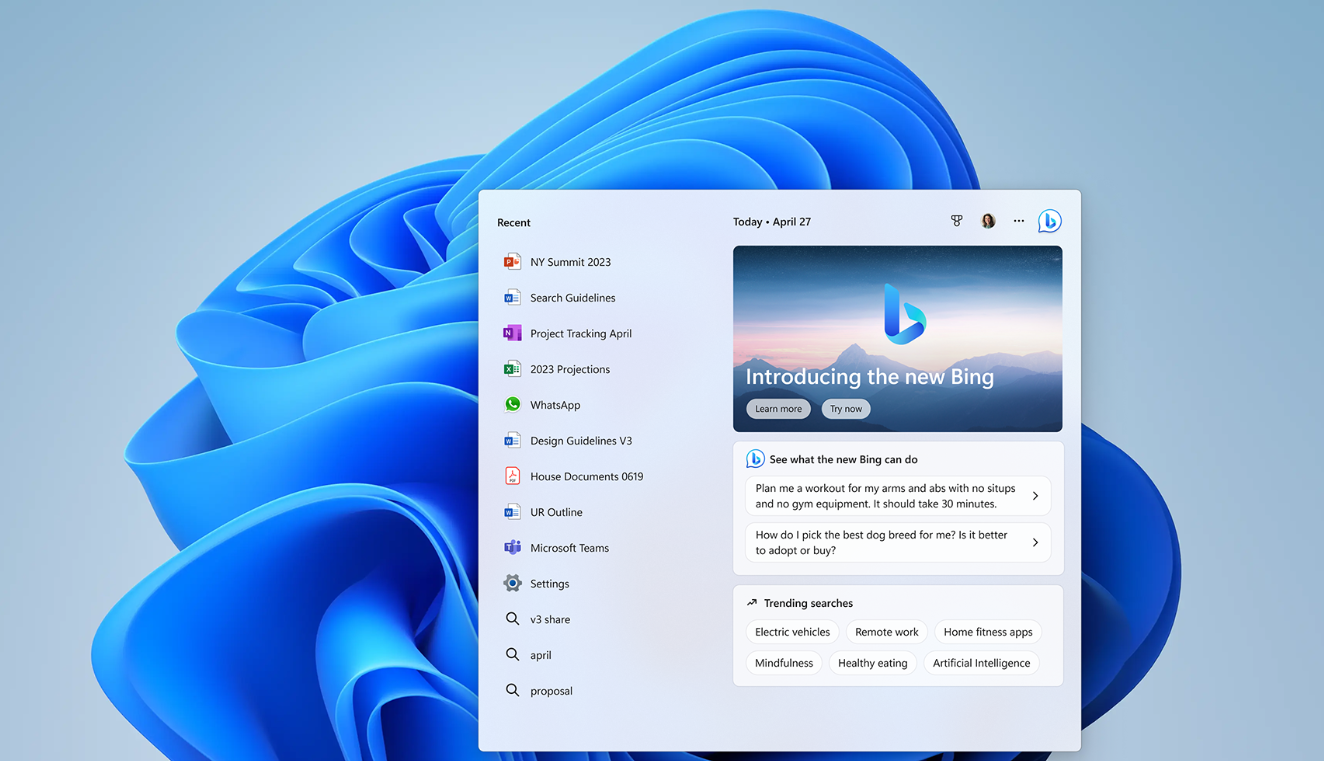Click the user profile avatar
This screenshot has height=761, width=1324.
(x=988, y=221)
